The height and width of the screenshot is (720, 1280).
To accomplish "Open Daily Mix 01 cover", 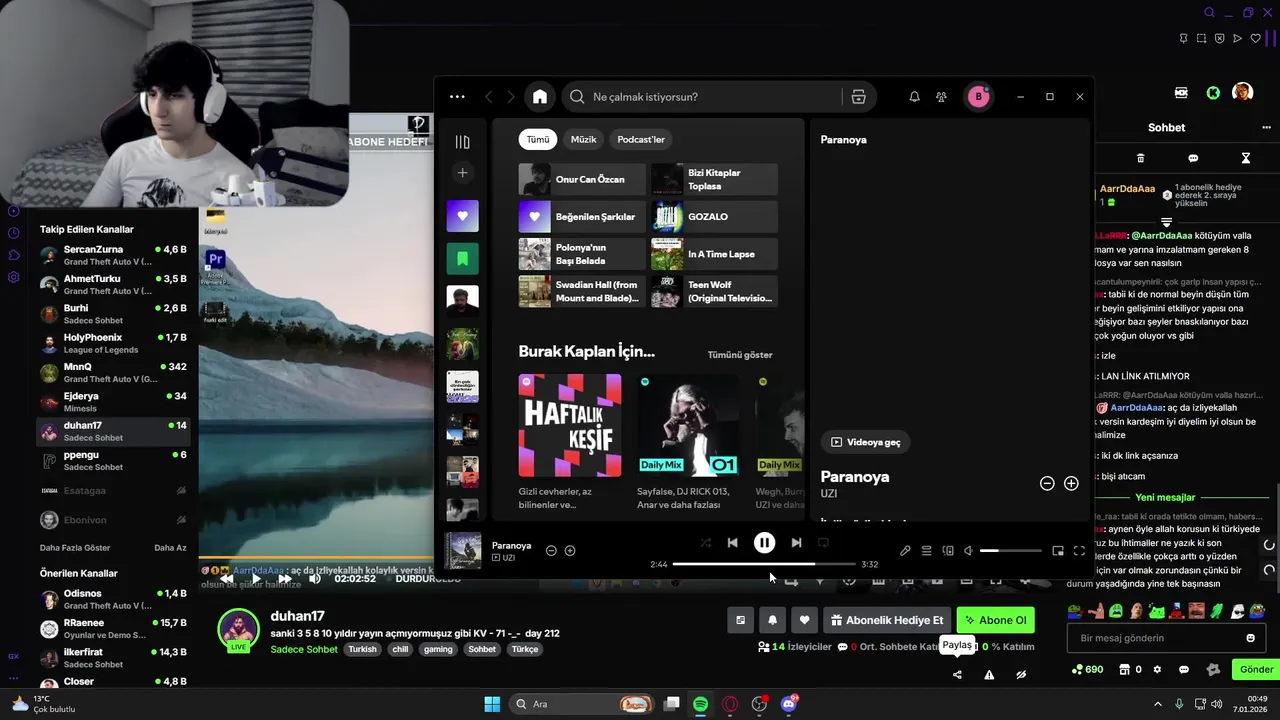I will pyautogui.click(x=689, y=425).
